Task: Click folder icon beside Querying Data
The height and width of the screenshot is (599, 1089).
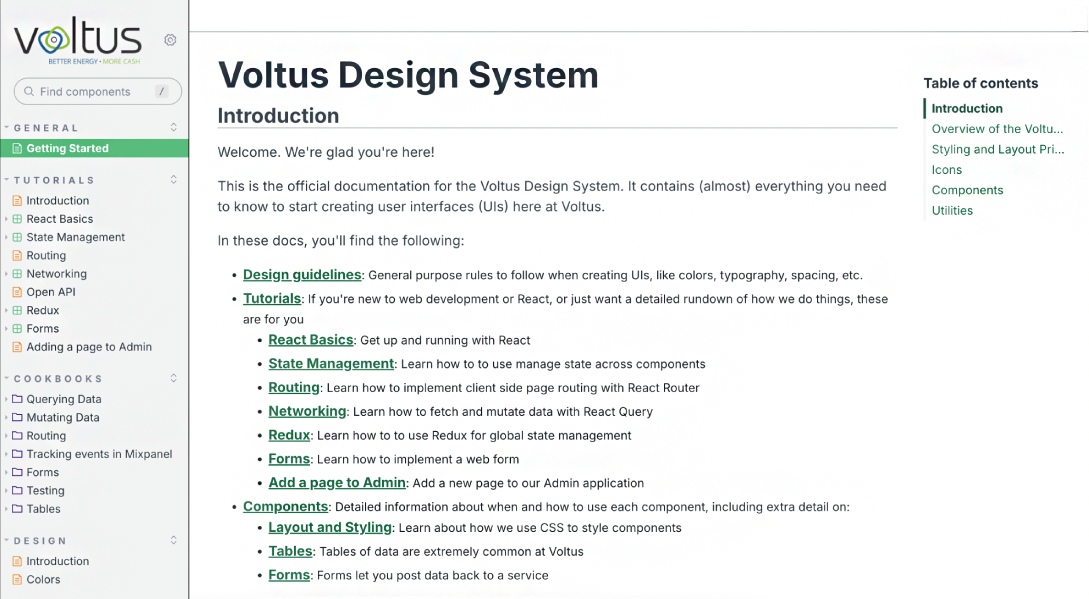Action: (x=17, y=399)
